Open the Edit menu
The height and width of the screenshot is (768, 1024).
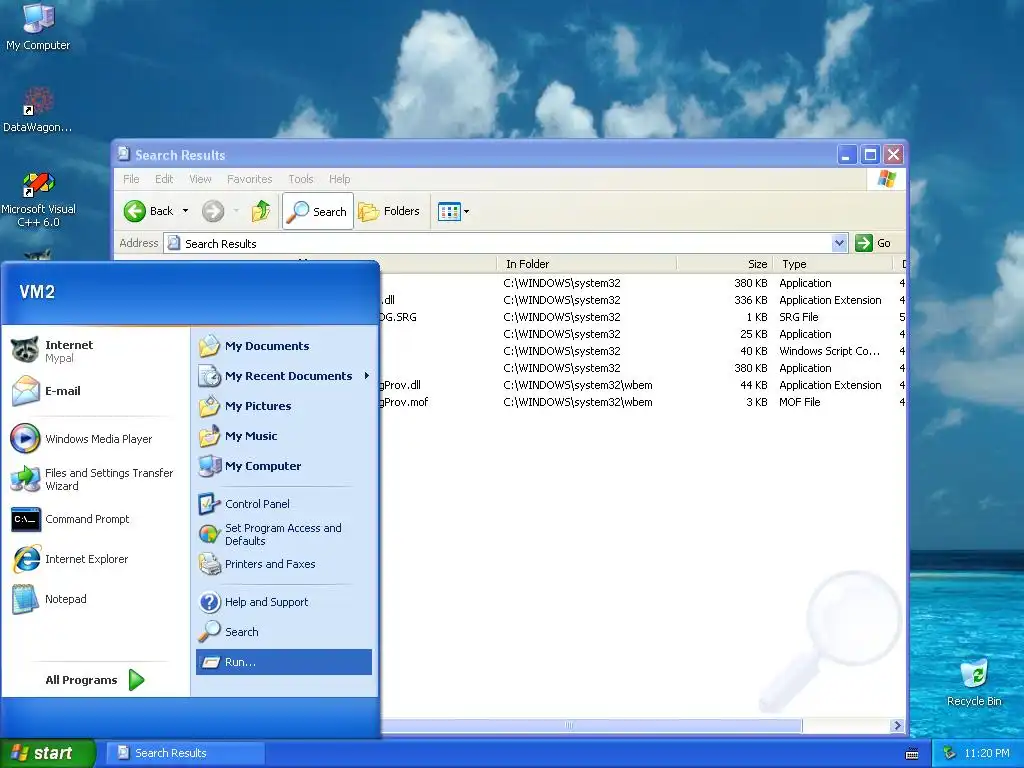tap(164, 179)
